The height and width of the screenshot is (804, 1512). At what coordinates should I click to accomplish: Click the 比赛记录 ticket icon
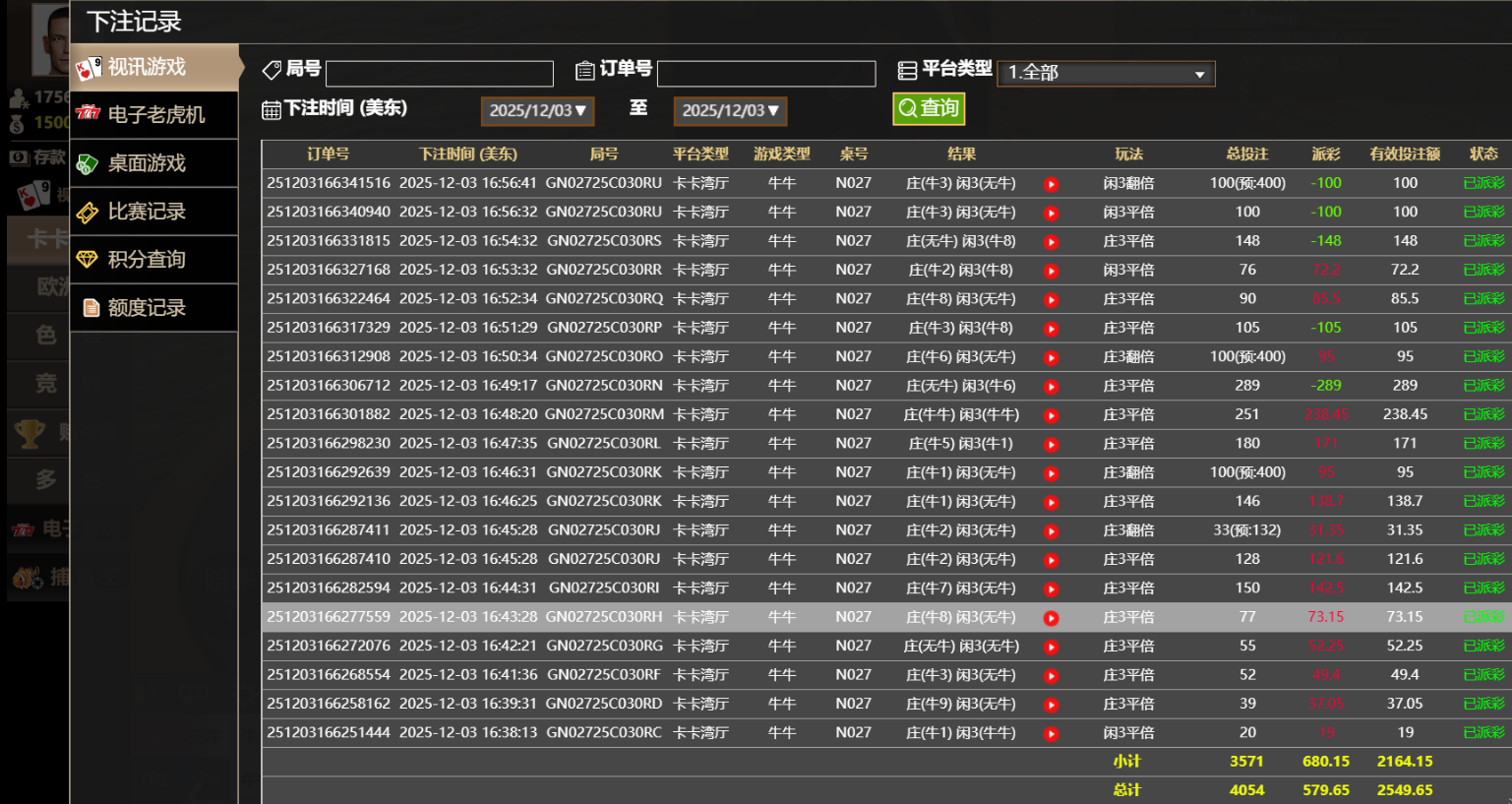click(89, 213)
